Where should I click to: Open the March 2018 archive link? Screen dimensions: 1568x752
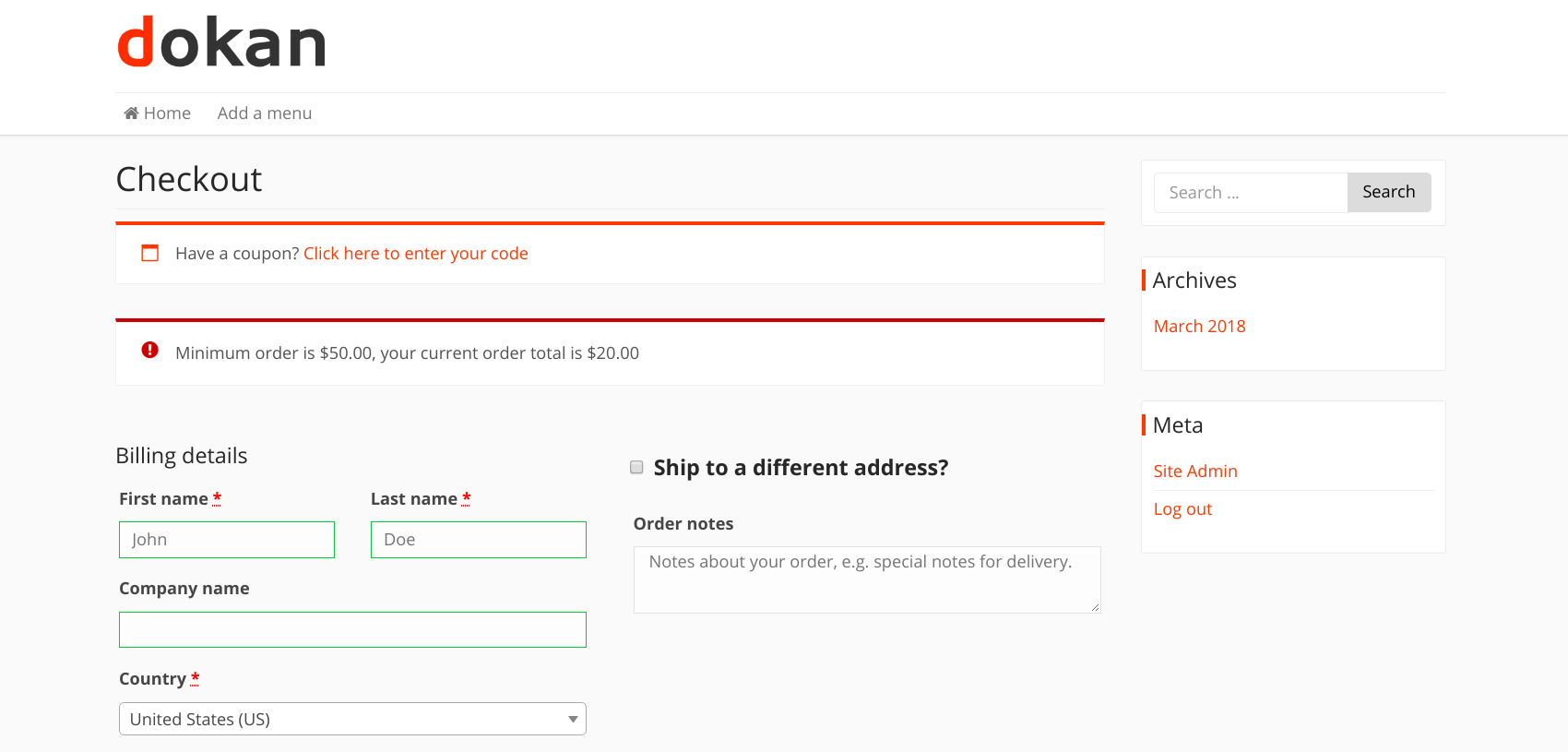click(1199, 326)
